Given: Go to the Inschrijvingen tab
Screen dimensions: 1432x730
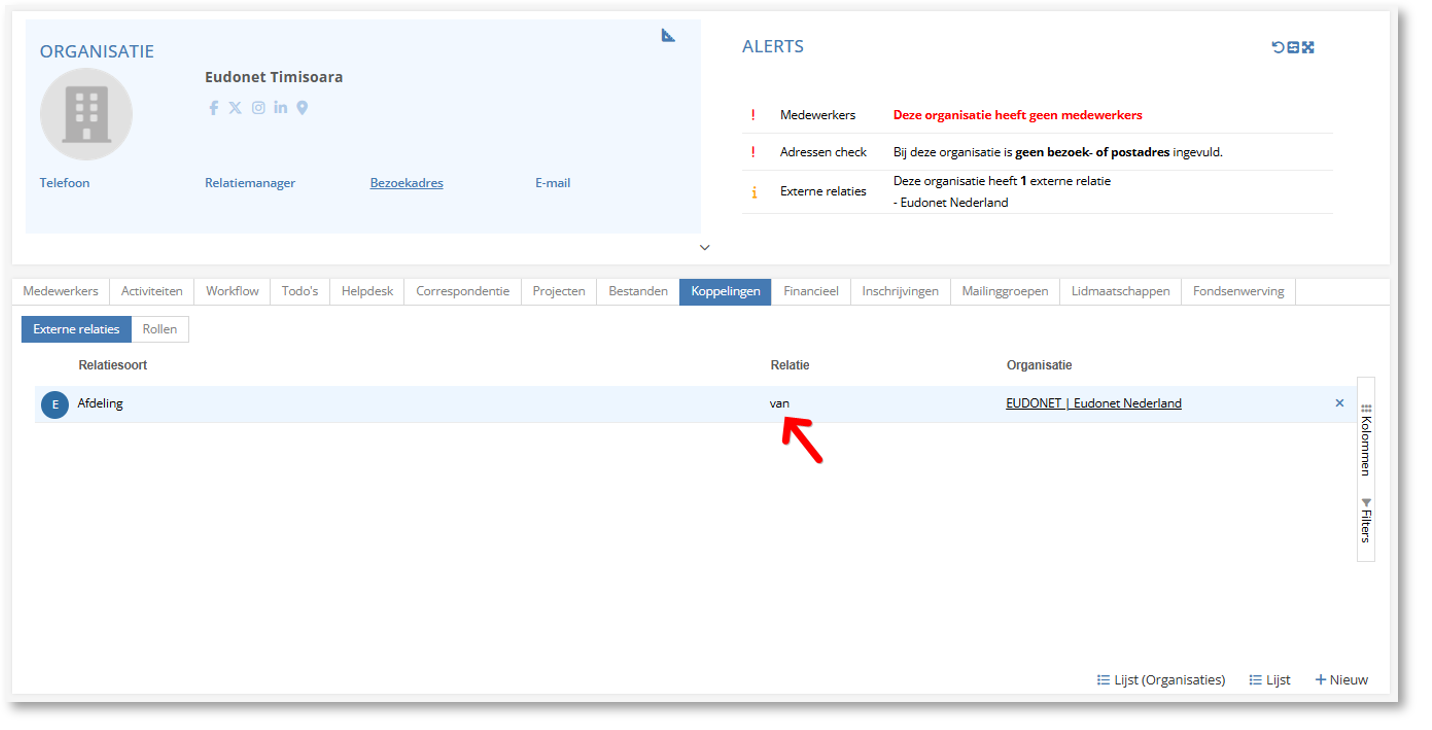Looking at the screenshot, I should pyautogui.click(x=900, y=291).
